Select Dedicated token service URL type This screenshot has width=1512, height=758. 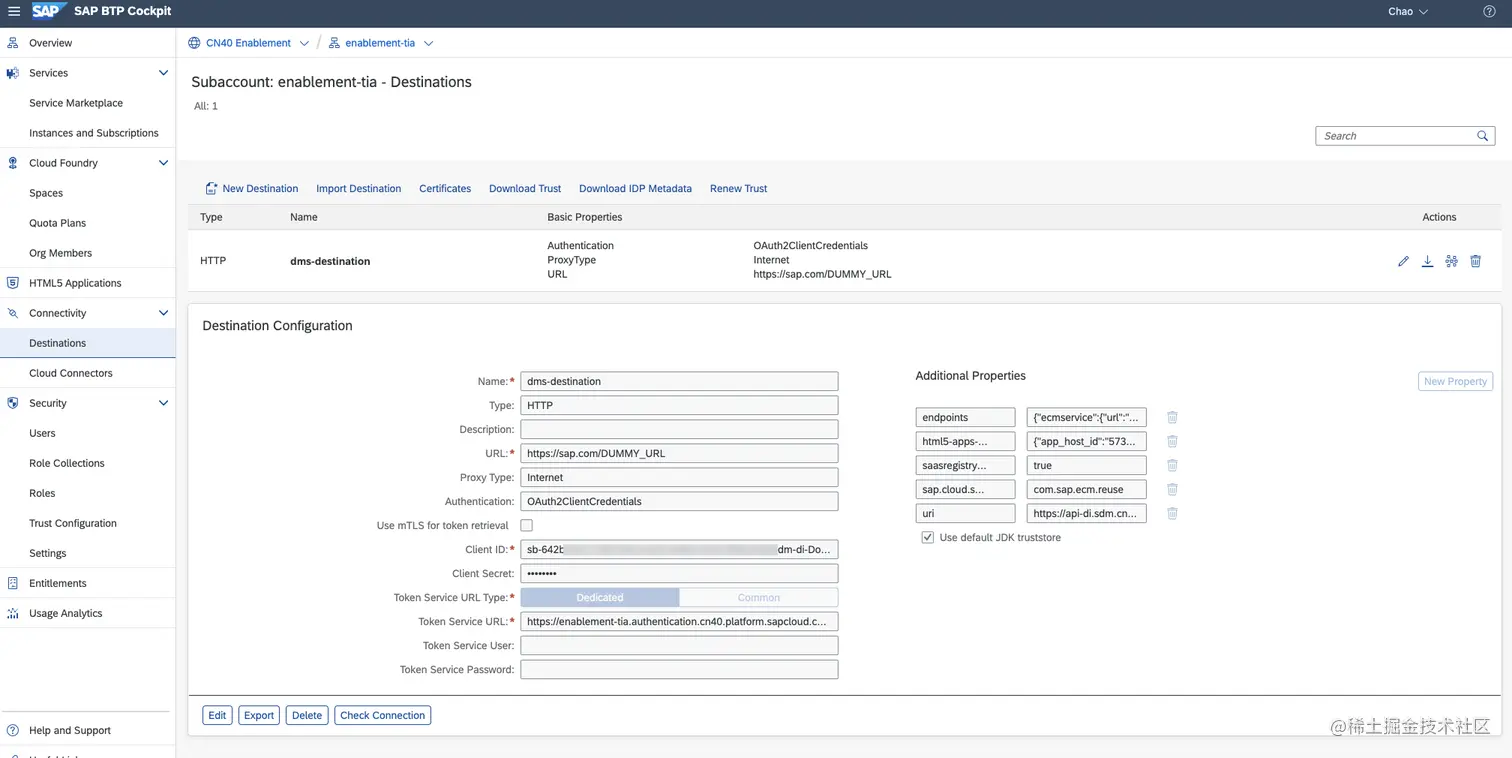600,597
